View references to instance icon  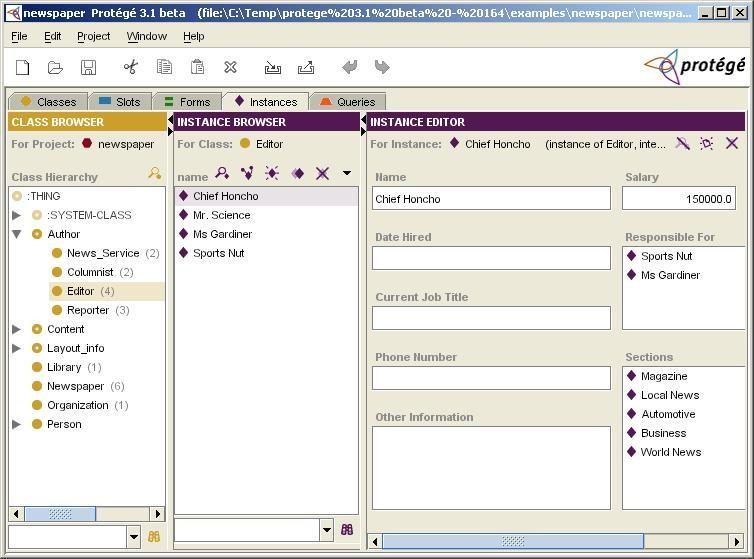point(247,173)
